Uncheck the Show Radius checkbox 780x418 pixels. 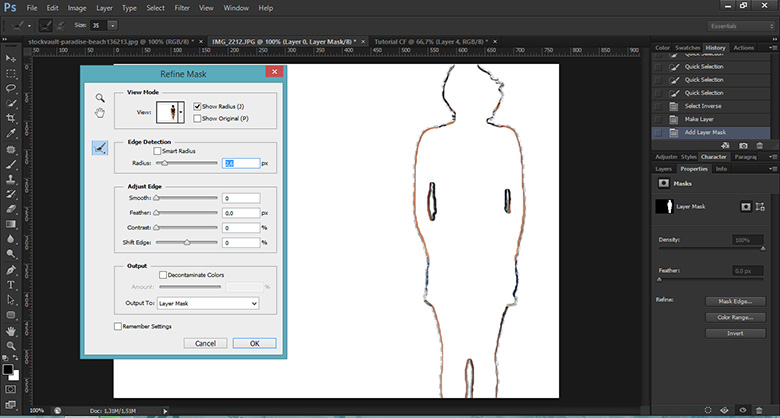click(197, 105)
